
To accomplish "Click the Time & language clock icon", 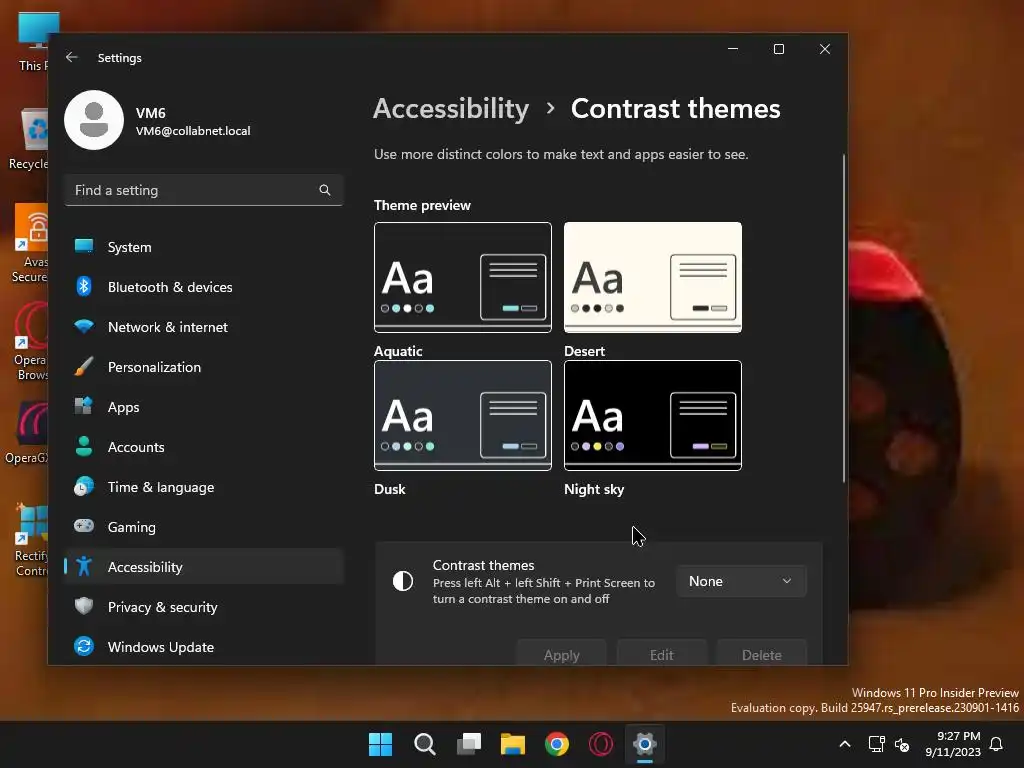I will pos(84,487).
